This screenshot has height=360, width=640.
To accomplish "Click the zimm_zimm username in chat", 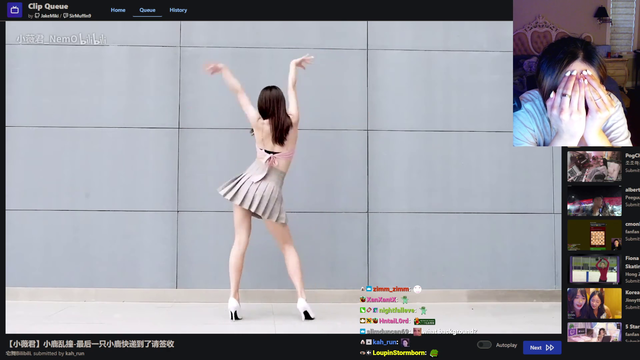I will (390, 289).
